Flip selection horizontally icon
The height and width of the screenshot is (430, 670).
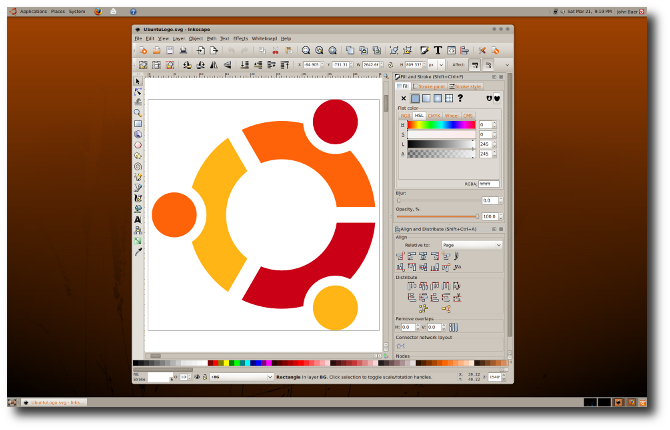pos(214,65)
